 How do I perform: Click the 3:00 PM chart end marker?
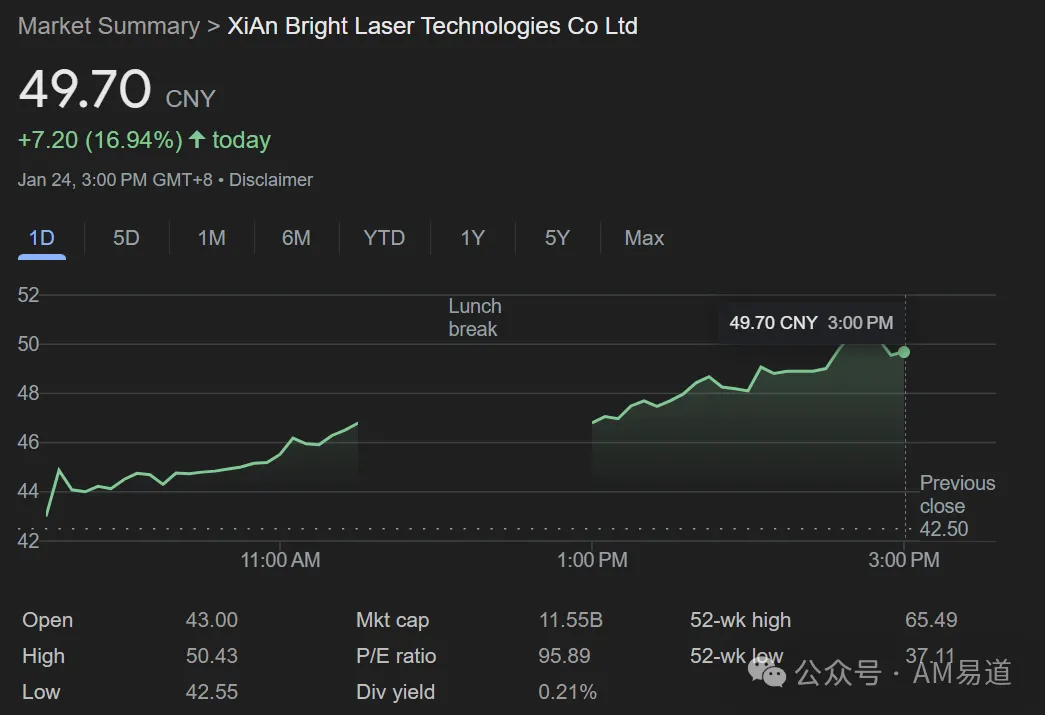click(904, 352)
